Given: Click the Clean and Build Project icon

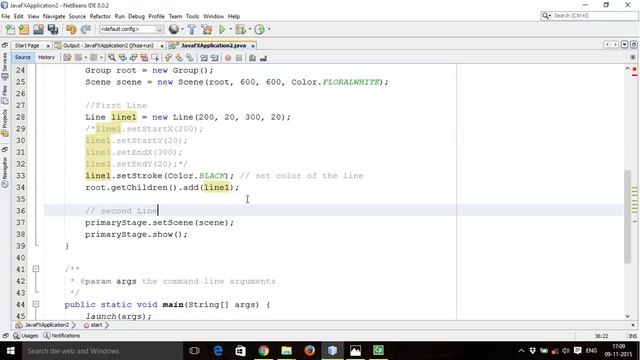Looking at the screenshot, I should pyautogui.click(x=207, y=29).
